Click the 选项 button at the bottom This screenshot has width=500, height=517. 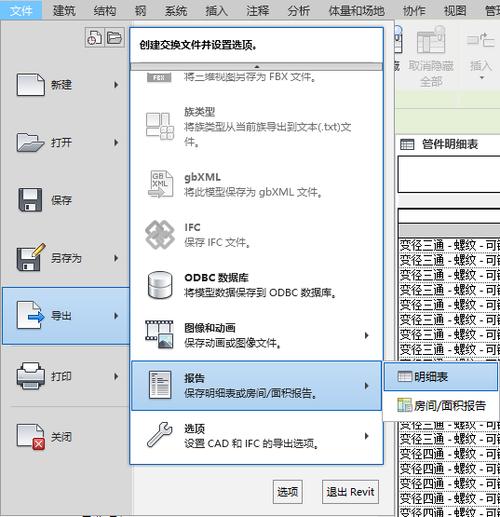[288, 492]
